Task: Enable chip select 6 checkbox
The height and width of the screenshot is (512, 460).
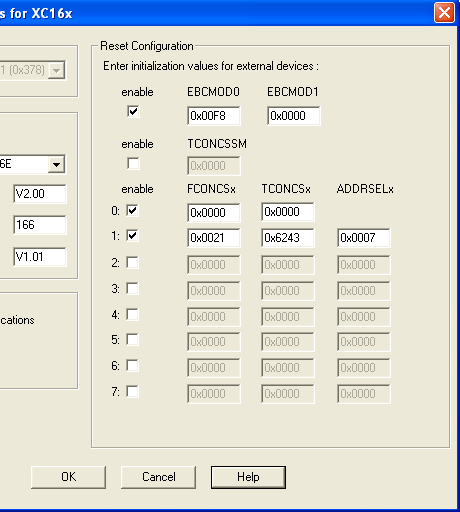Action: 132,366
